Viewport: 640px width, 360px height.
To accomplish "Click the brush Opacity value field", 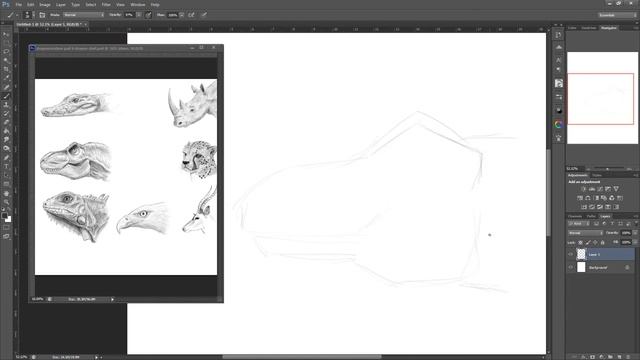I will point(129,15).
